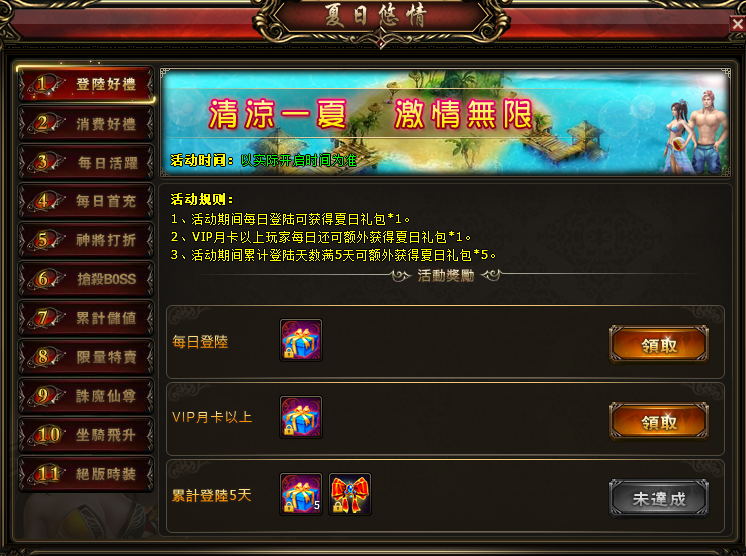Switch to the 絕版時裝 tab
Screen dimensions: 746x556
pyautogui.click(x=86, y=474)
